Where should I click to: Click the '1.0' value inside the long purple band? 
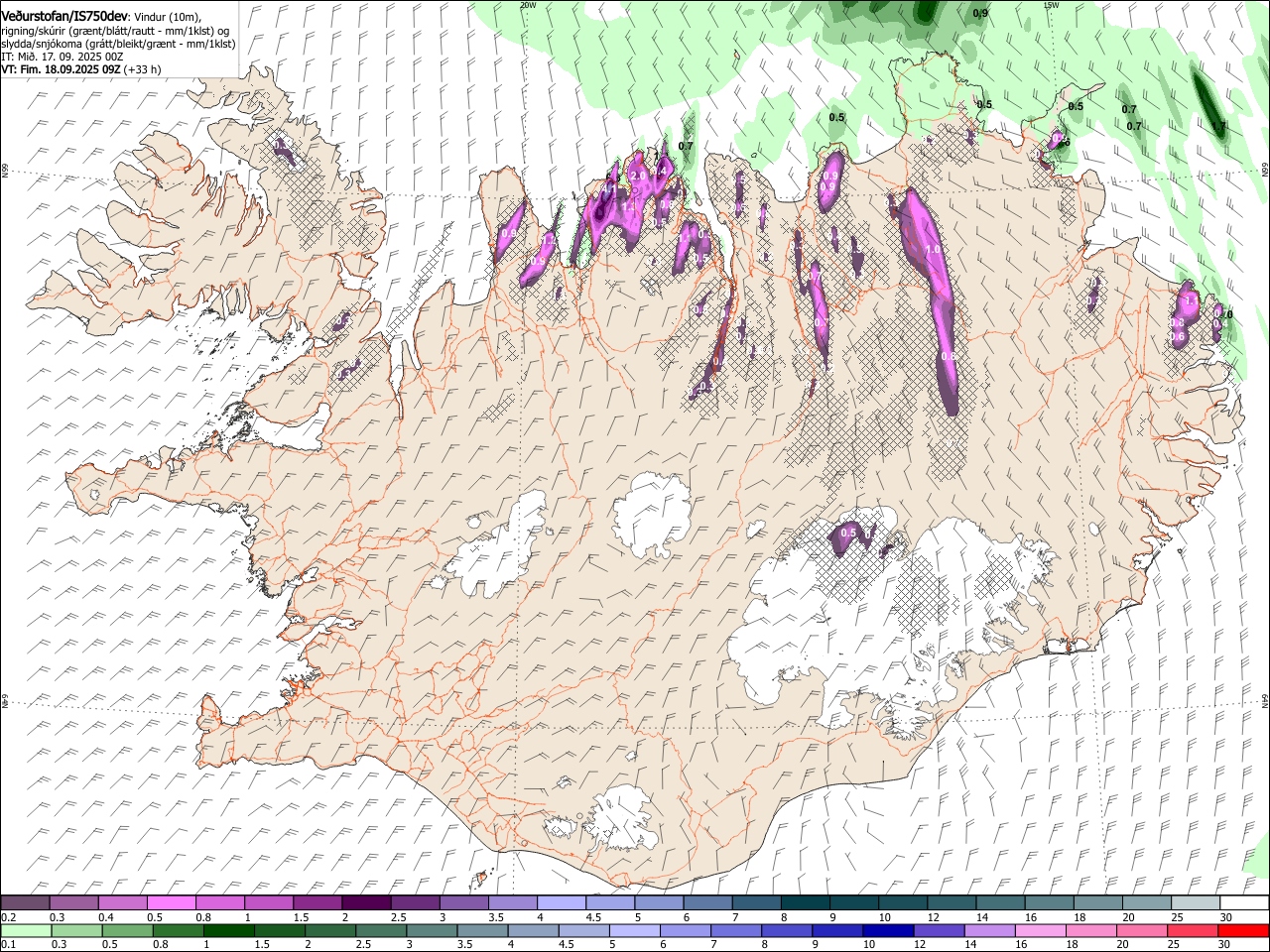933,250
